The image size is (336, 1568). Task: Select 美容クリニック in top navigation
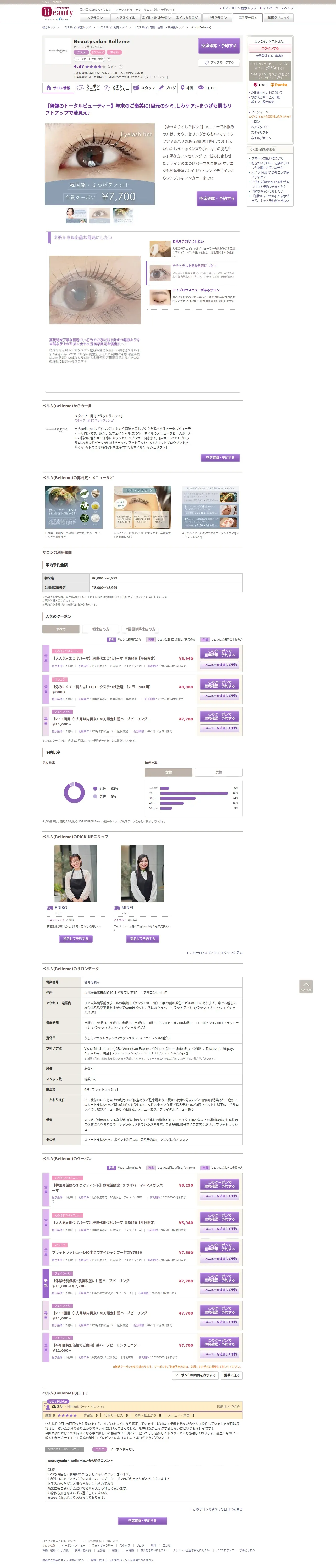click(x=278, y=18)
